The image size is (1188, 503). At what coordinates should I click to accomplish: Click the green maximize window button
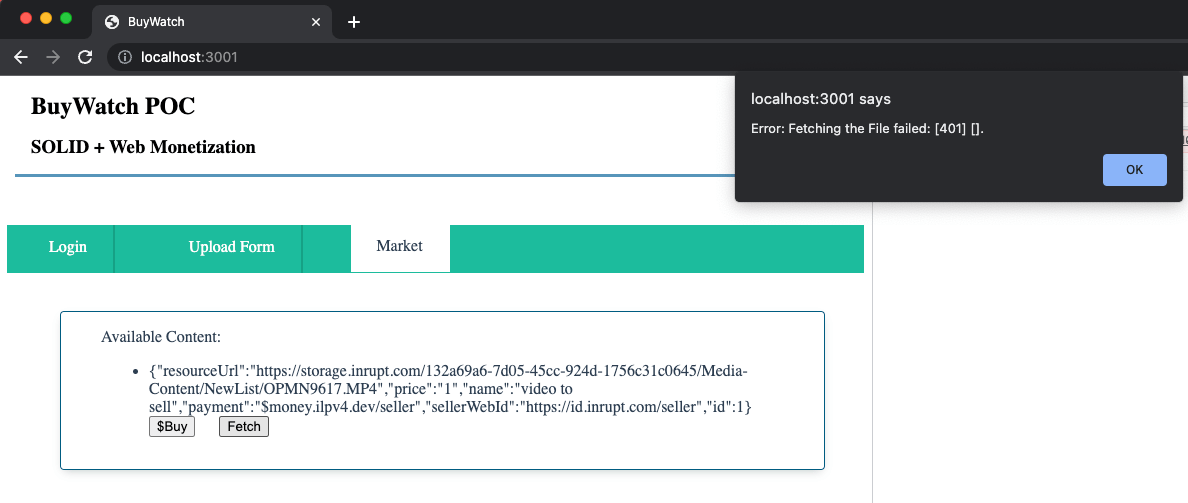(66, 19)
